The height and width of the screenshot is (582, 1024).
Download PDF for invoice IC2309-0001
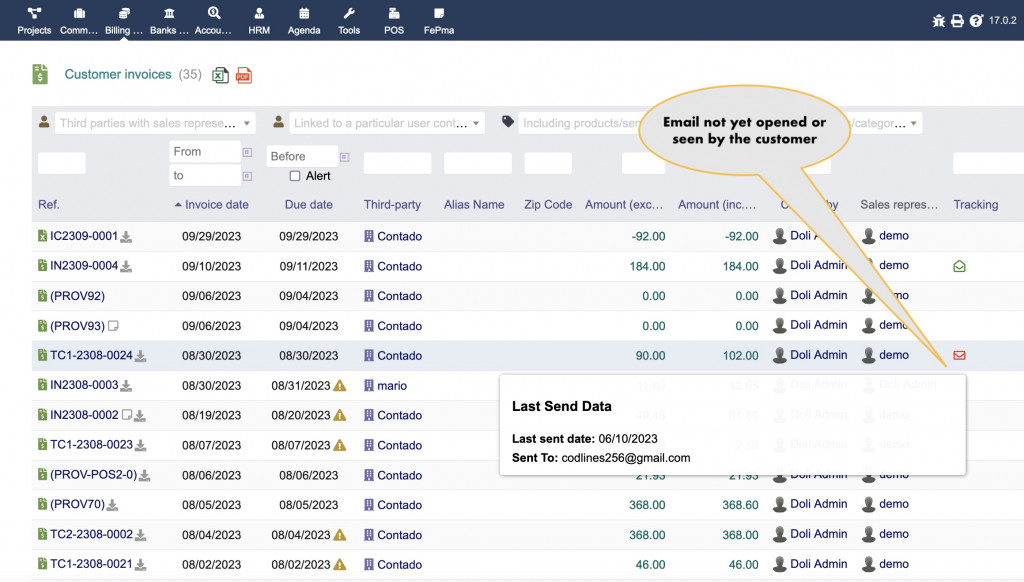(127, 237)
